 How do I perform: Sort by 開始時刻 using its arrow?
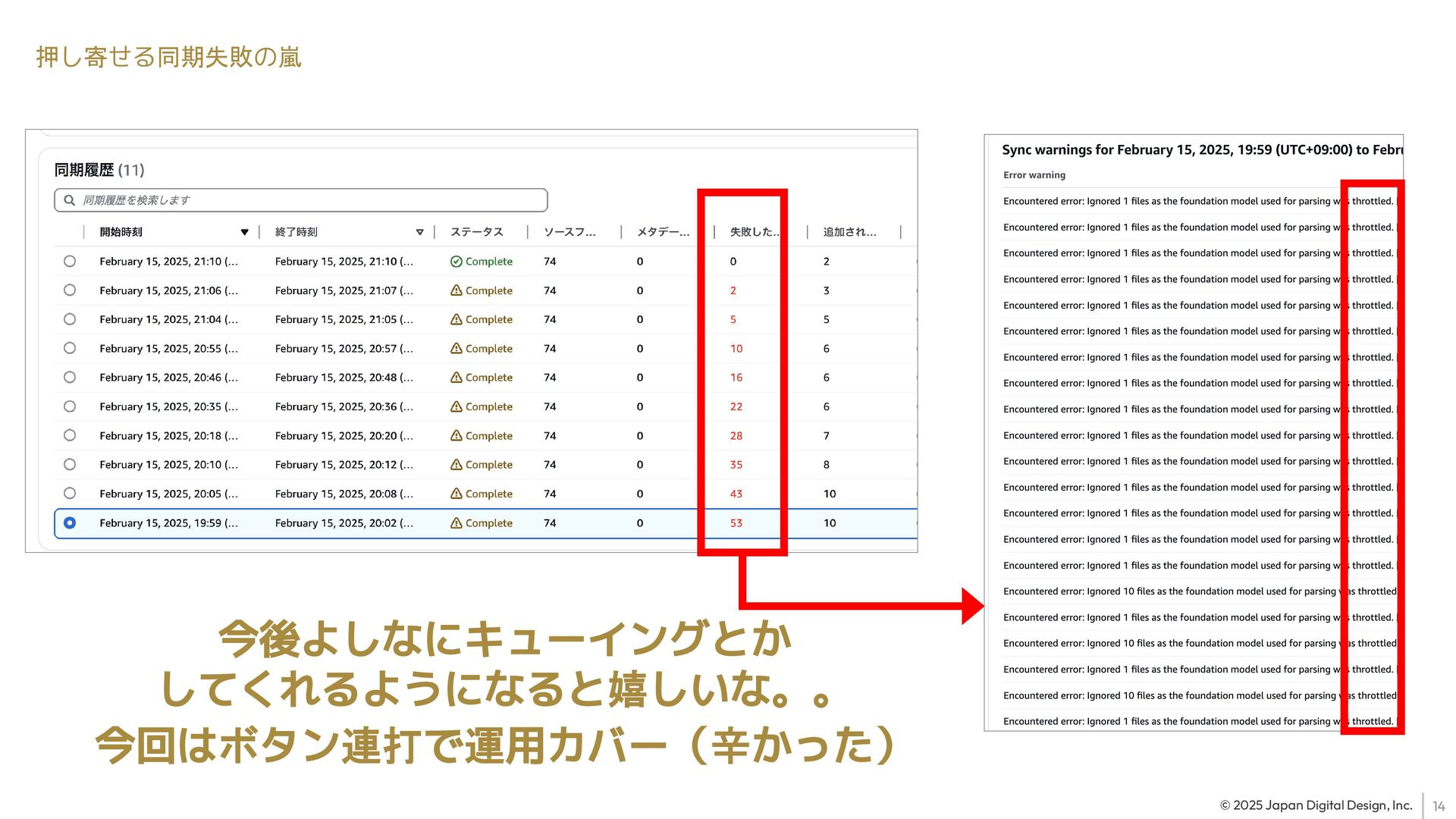pyautogui.click(x=244, y=232)
